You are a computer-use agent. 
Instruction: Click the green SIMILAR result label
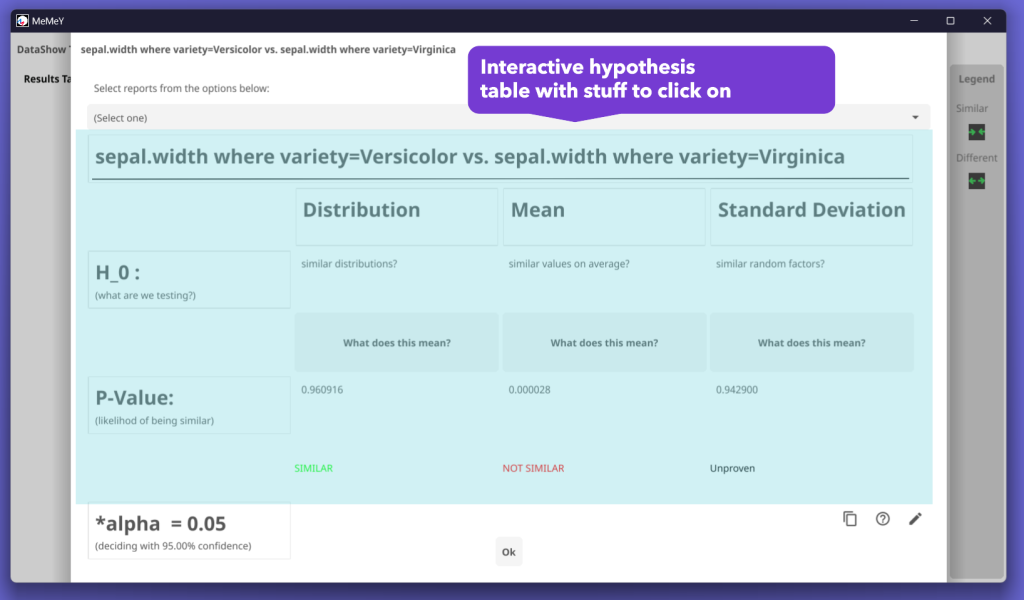tap(314, 468)
